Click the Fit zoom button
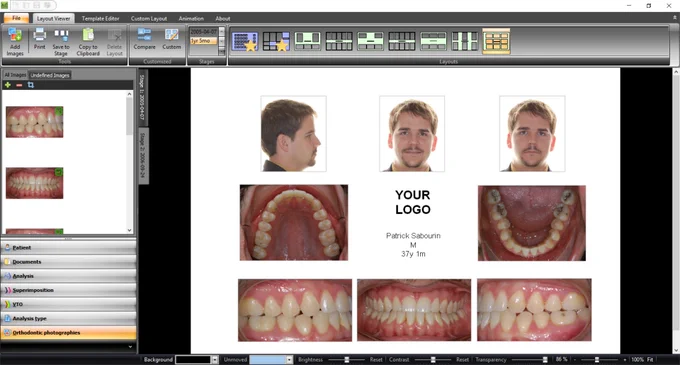Viewport: 680px width, 365px height. 650,360
